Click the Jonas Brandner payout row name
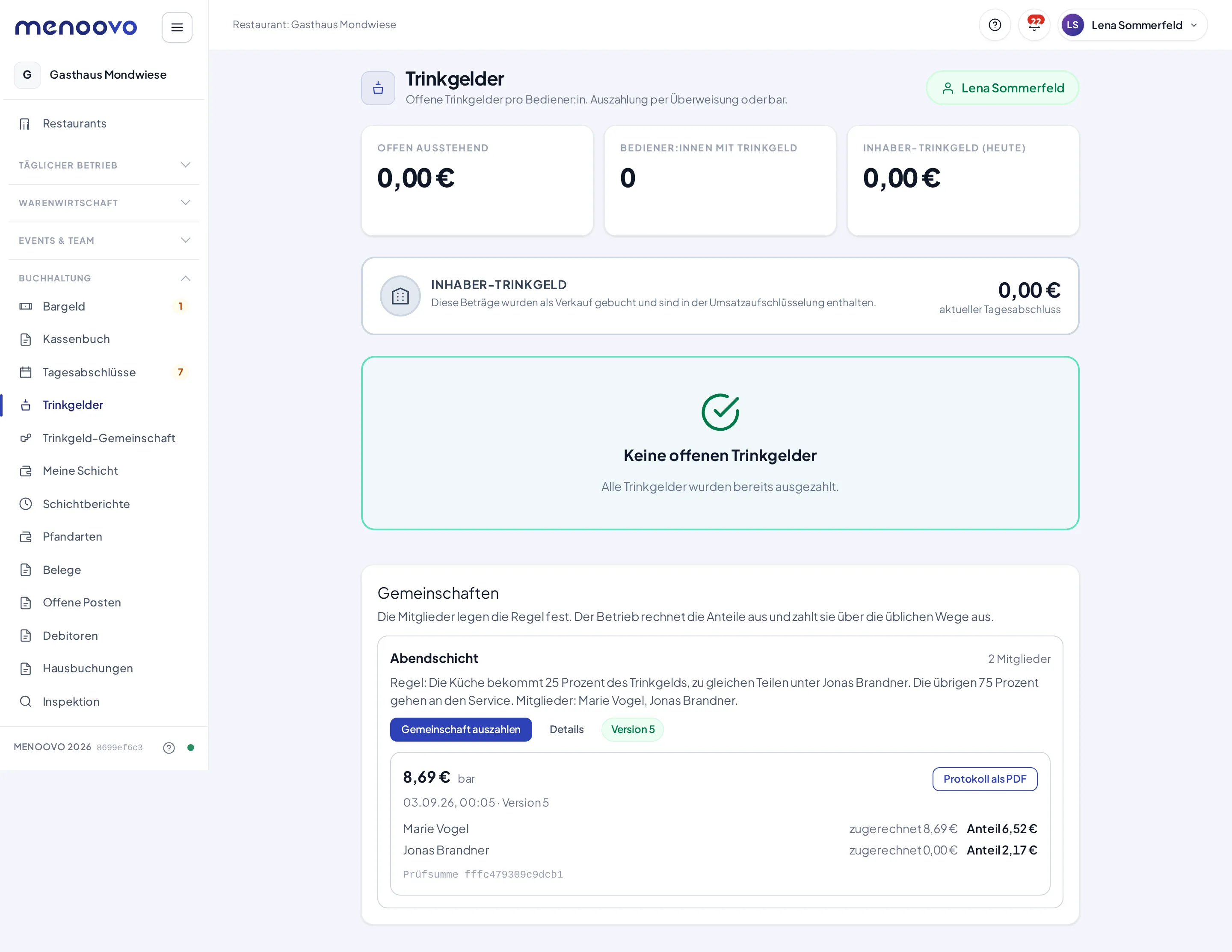1232x952 pixels. [446, 850]
